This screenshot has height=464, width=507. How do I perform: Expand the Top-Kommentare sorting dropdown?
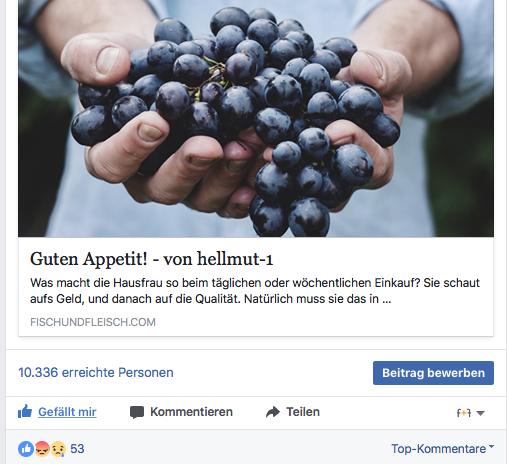pos(443,449)
